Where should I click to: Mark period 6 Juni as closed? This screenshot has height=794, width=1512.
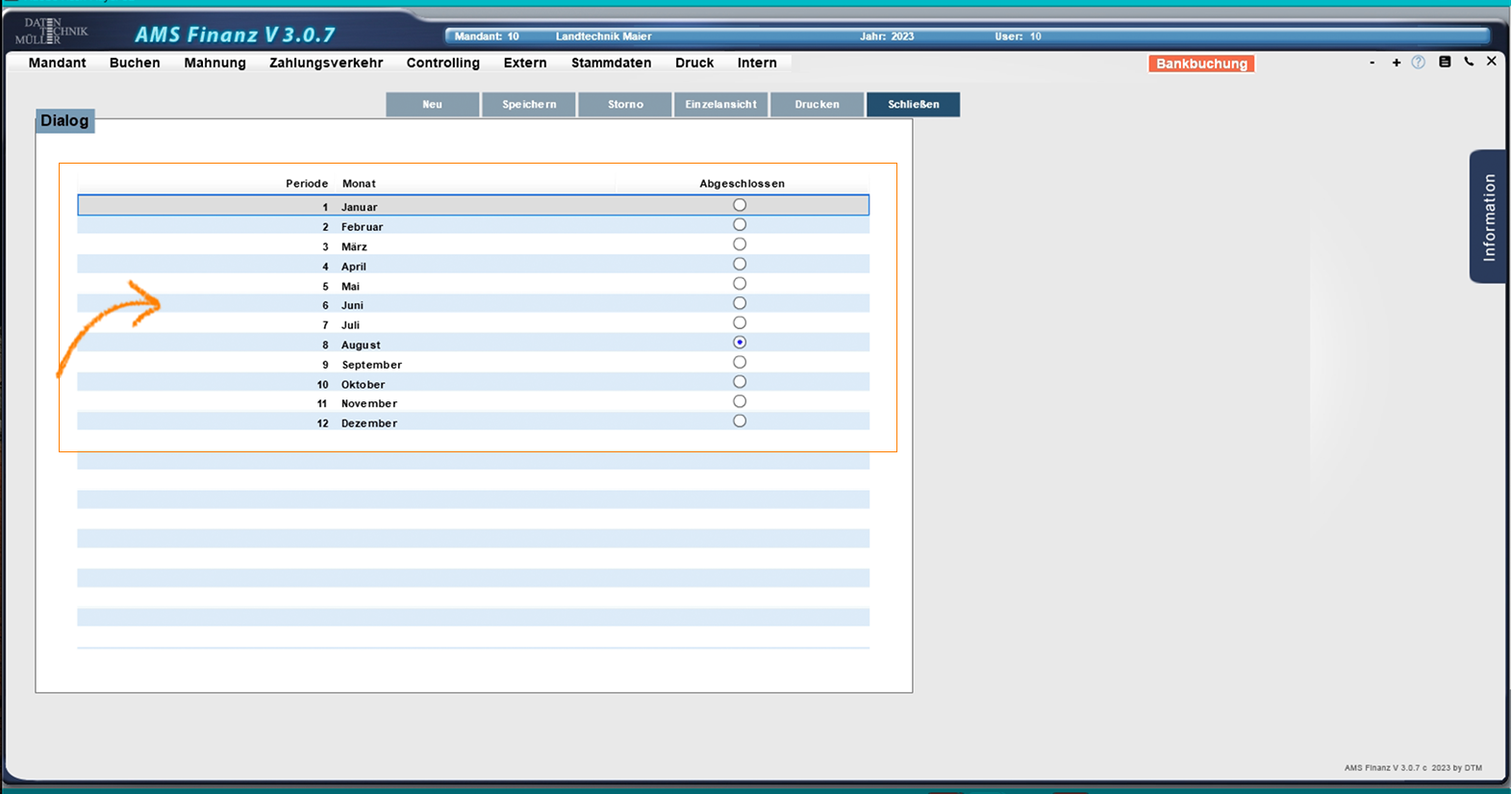click(739, 303)
